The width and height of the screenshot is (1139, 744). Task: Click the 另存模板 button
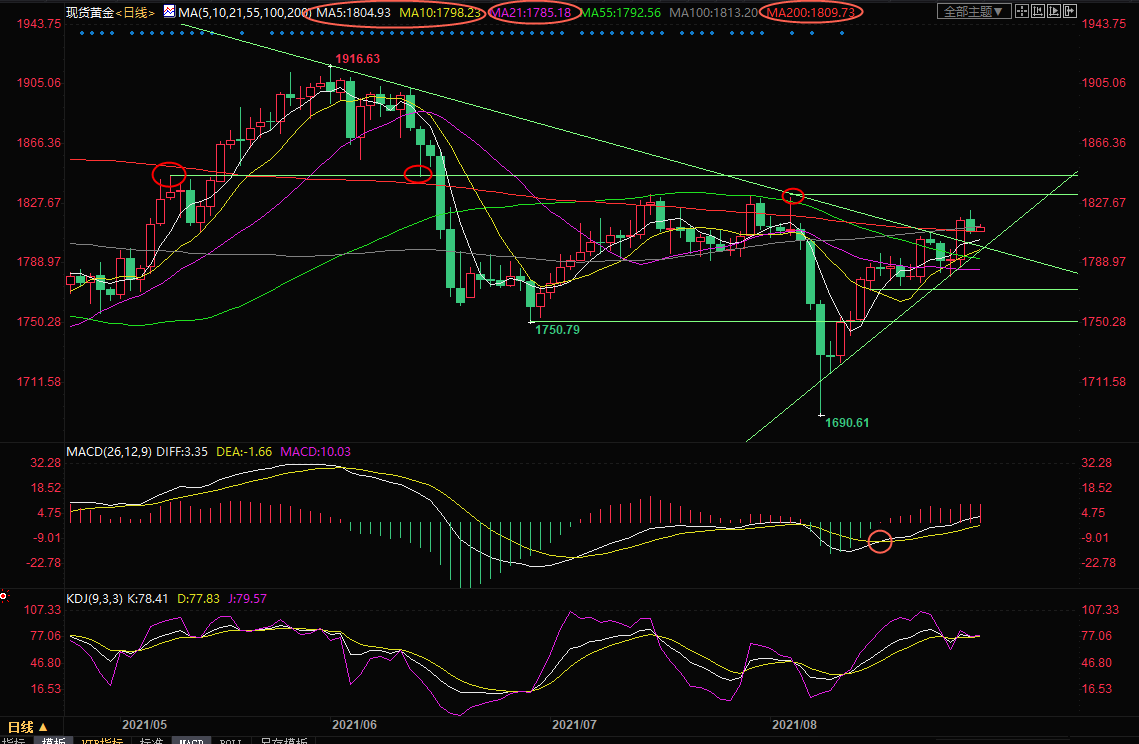(x=284, y=741)
